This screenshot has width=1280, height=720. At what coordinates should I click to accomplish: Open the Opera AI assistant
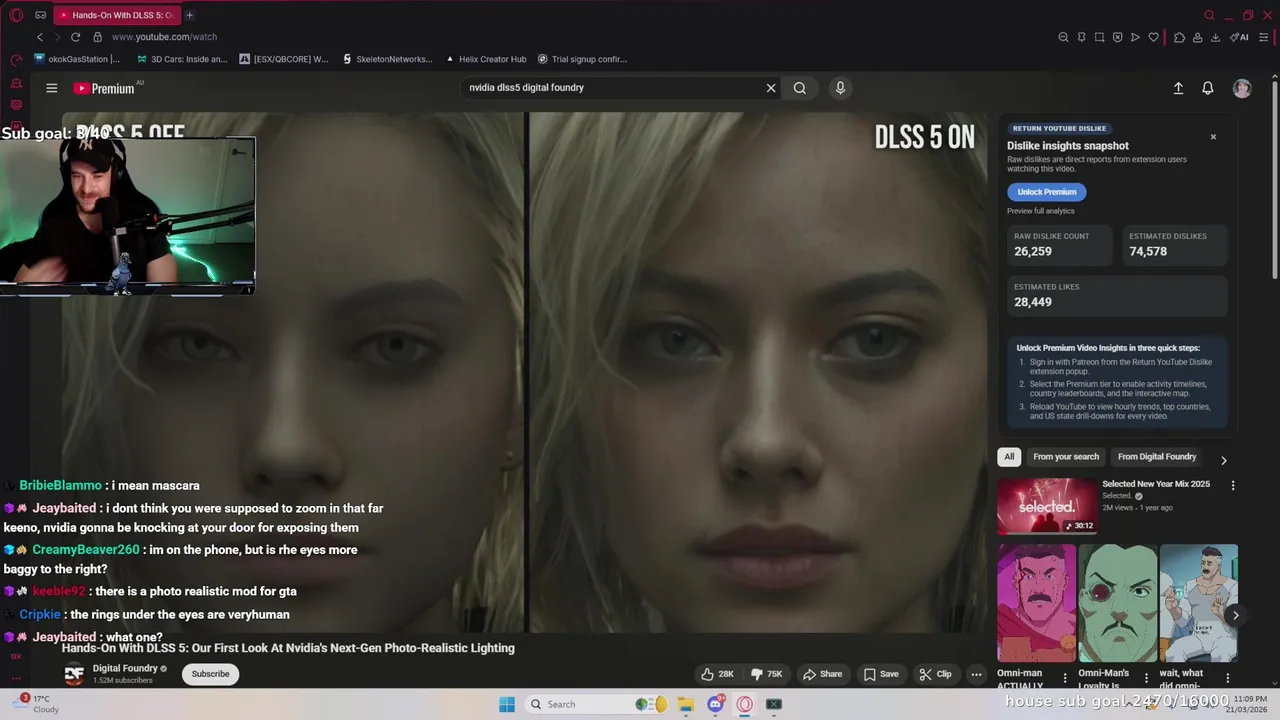[1240, 37]
